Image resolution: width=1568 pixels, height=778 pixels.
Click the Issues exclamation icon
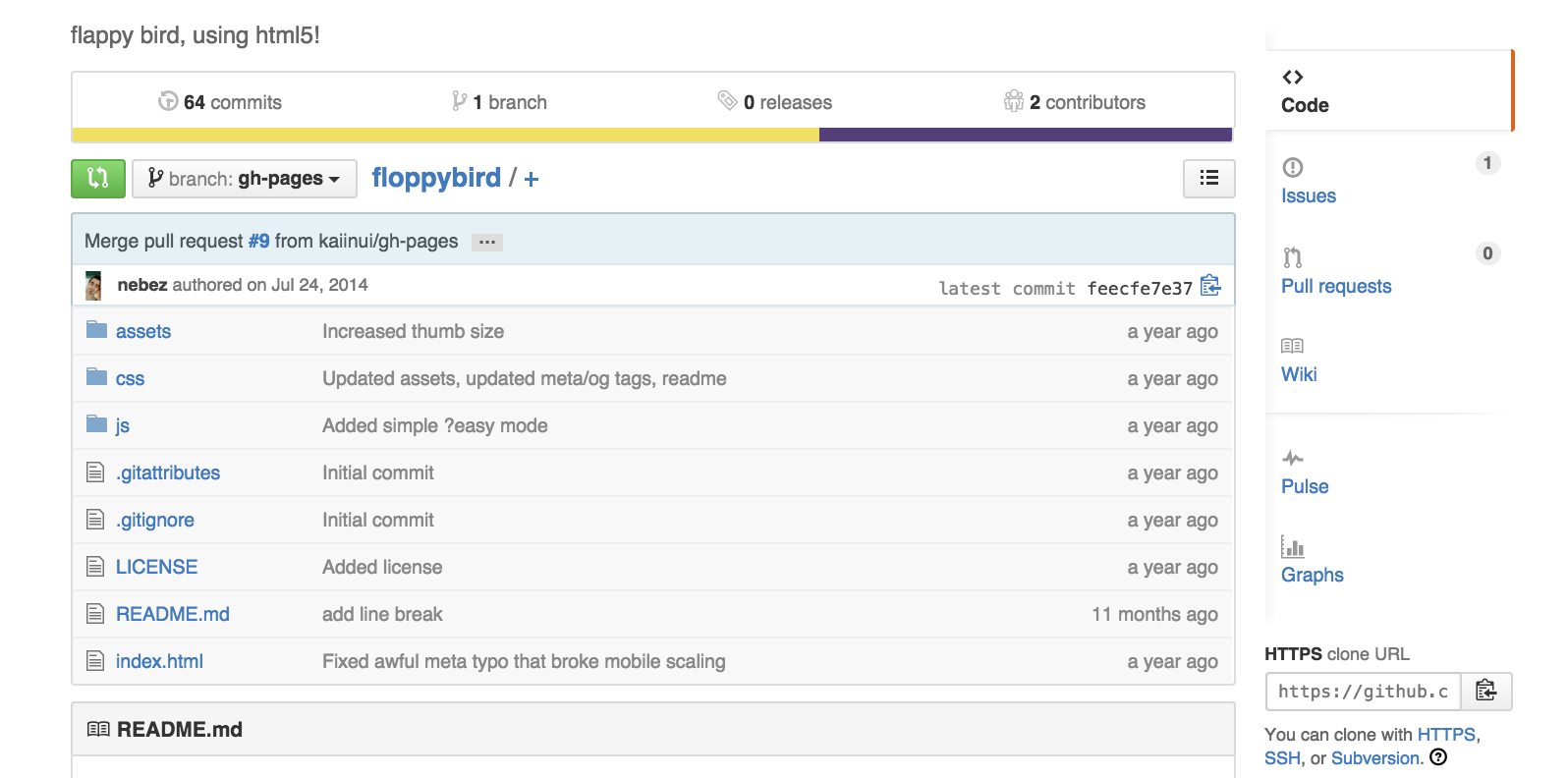(x=1293, y=167)
